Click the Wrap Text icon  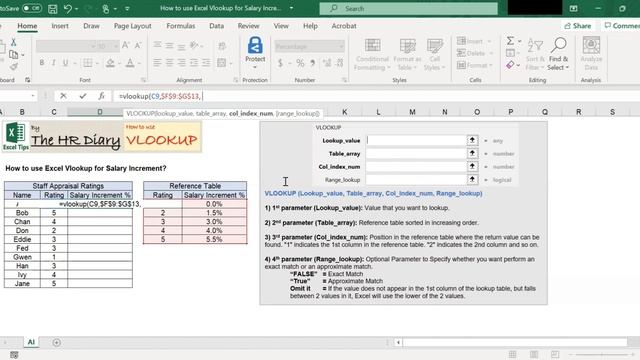click(222, 46)
